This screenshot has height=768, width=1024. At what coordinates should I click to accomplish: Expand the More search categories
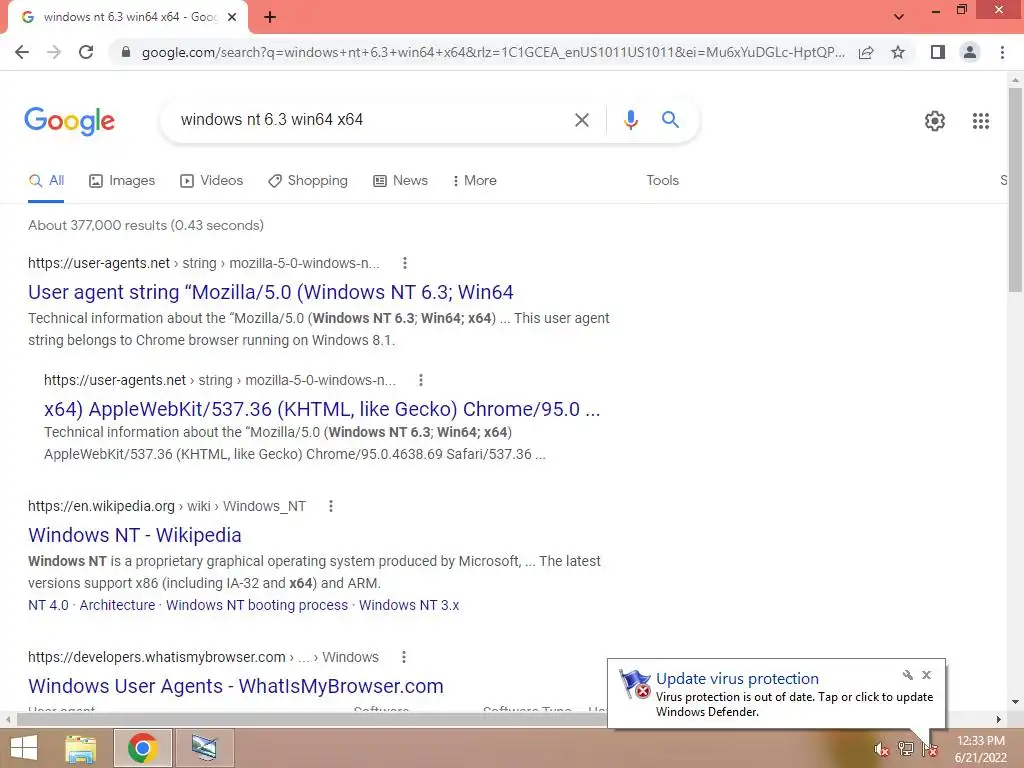(474, 181)
